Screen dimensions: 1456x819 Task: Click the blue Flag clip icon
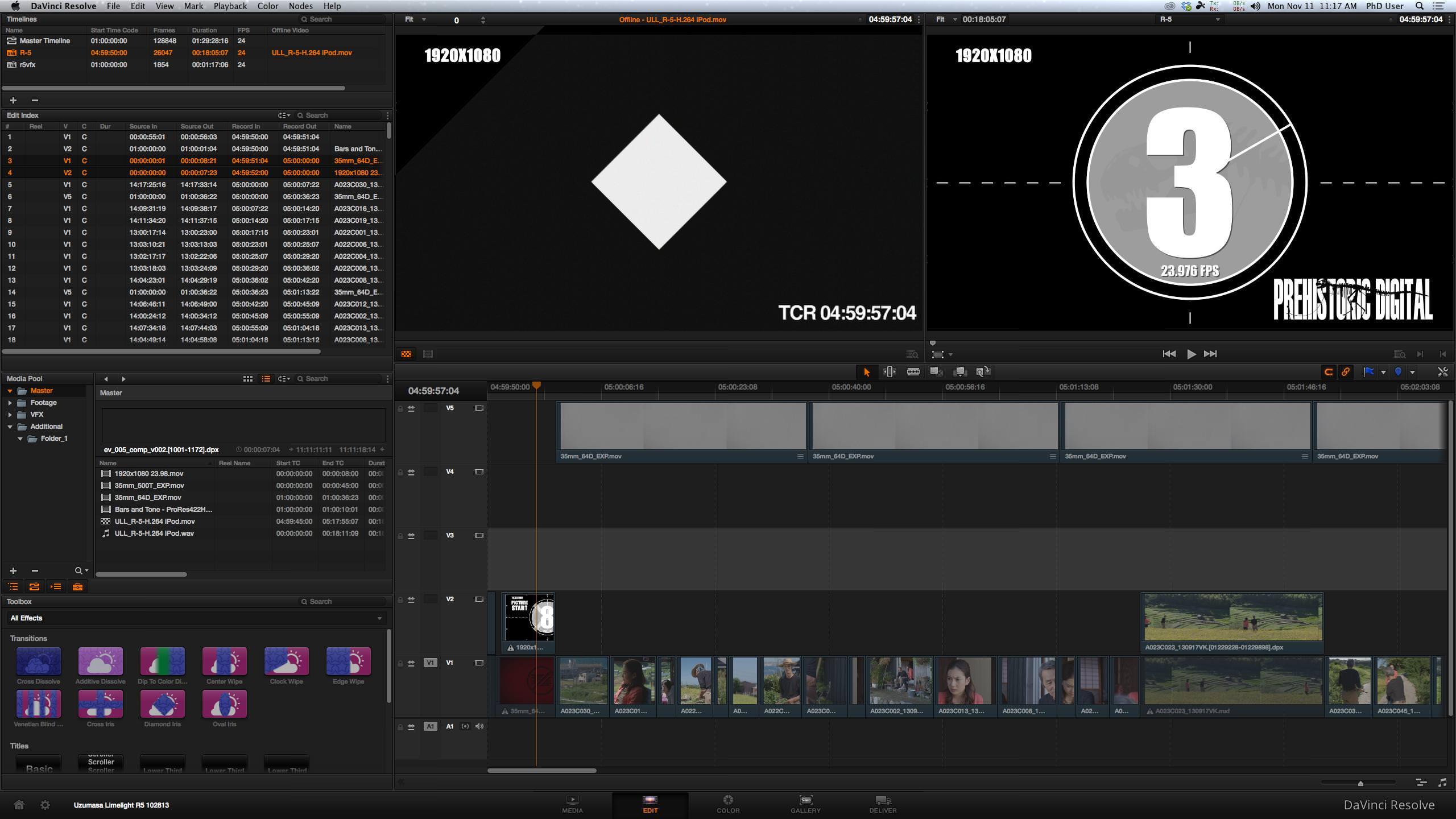point(1369,372)
